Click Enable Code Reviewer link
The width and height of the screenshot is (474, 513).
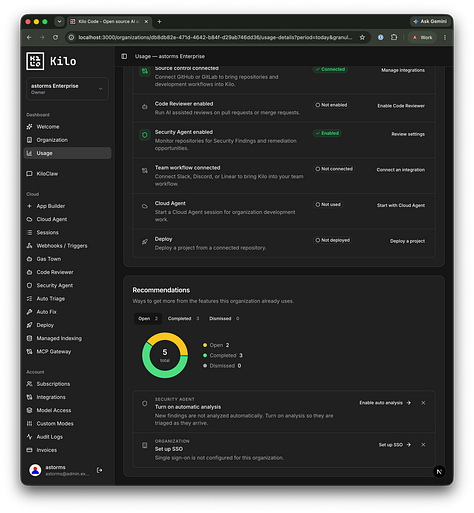(x=401, y=106)
